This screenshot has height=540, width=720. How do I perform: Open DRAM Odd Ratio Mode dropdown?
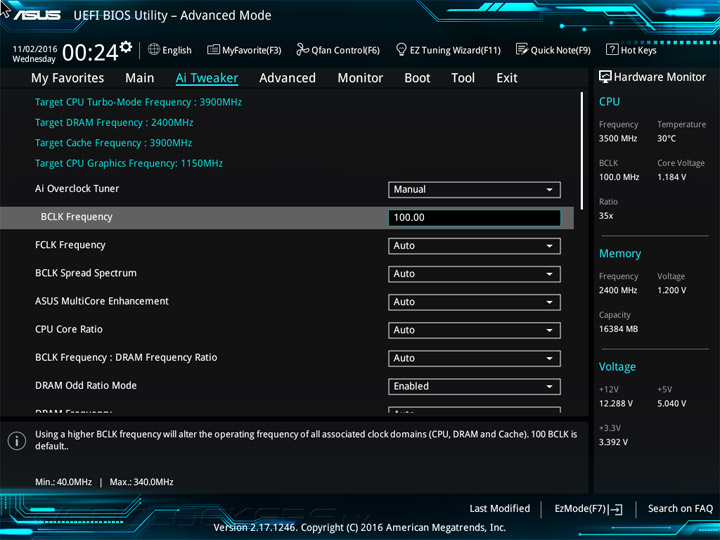pyautogui.click(x=474, y=386)
